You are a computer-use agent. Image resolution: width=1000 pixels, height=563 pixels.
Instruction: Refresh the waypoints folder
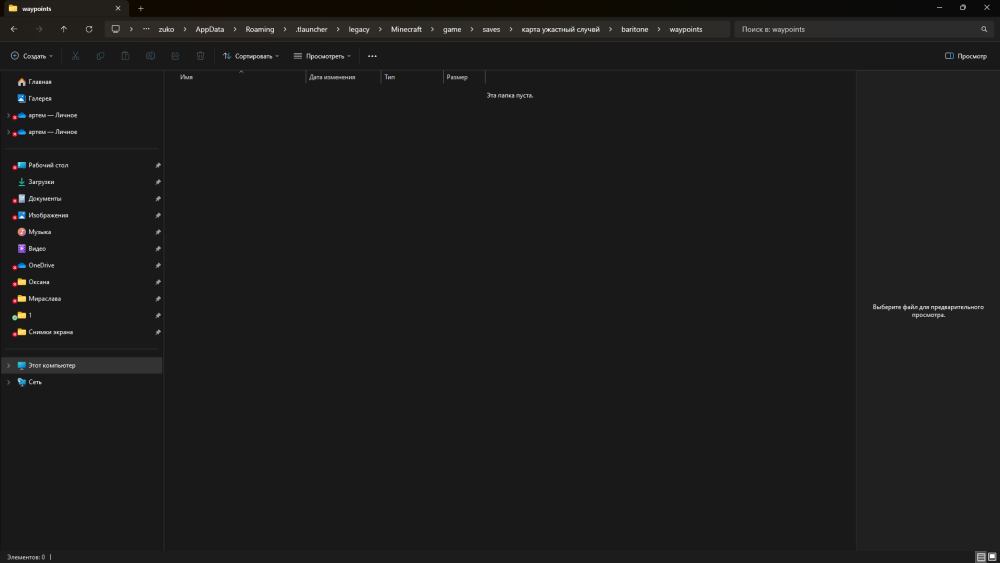point(89,29)
